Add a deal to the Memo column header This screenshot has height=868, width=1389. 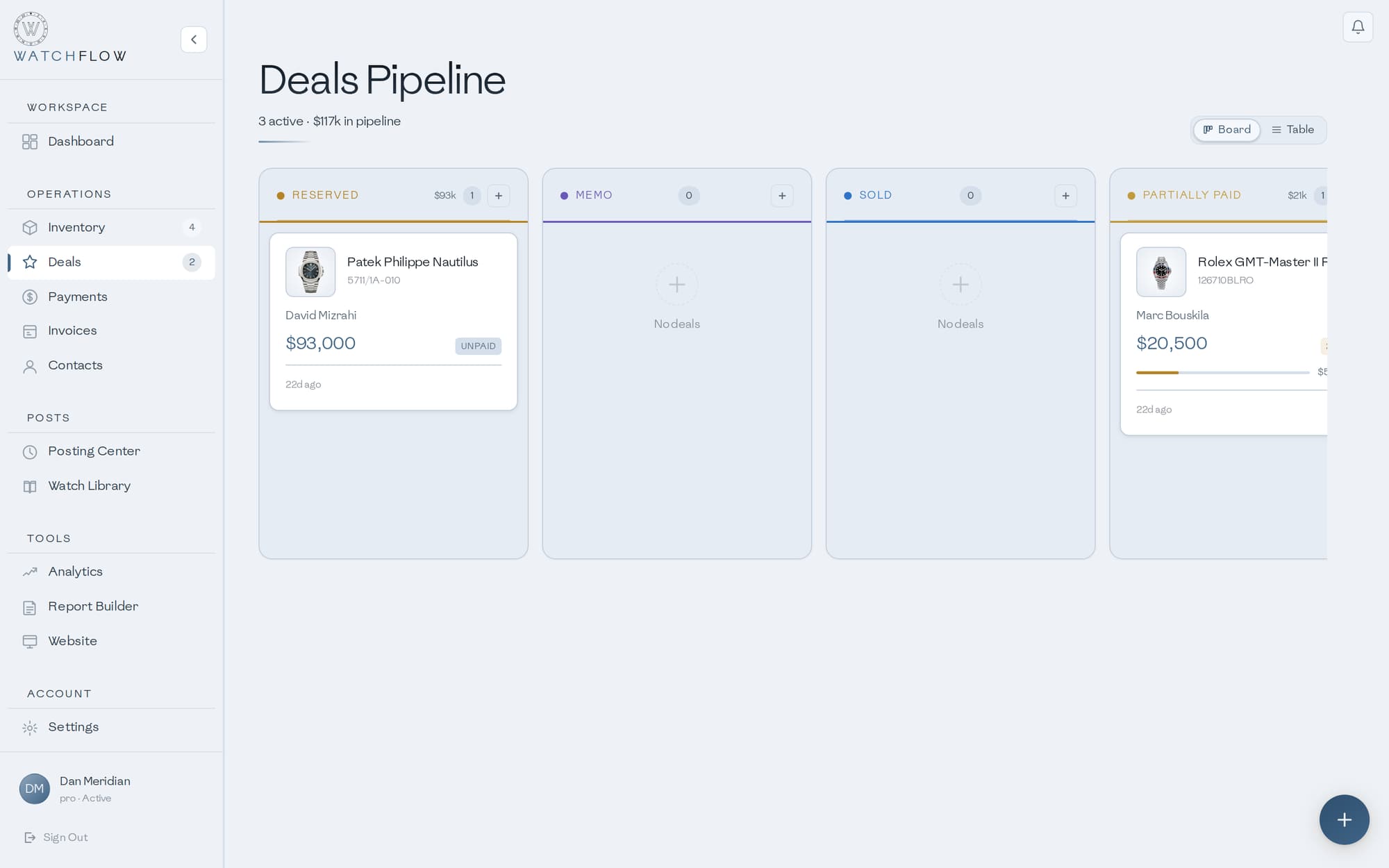(782, 196)
